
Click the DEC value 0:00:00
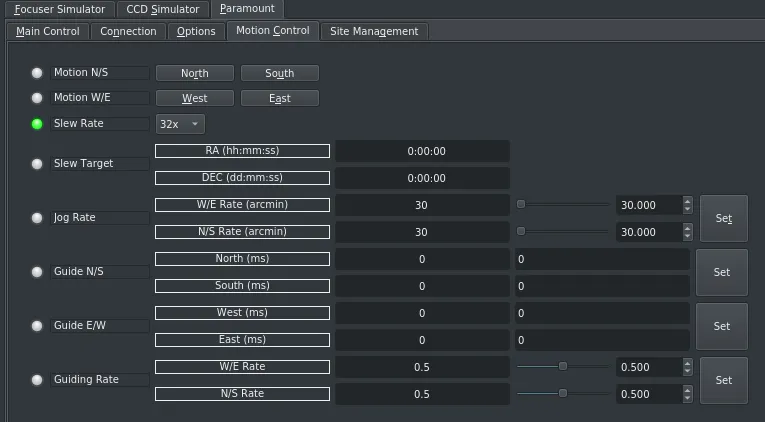pos(423,178)
